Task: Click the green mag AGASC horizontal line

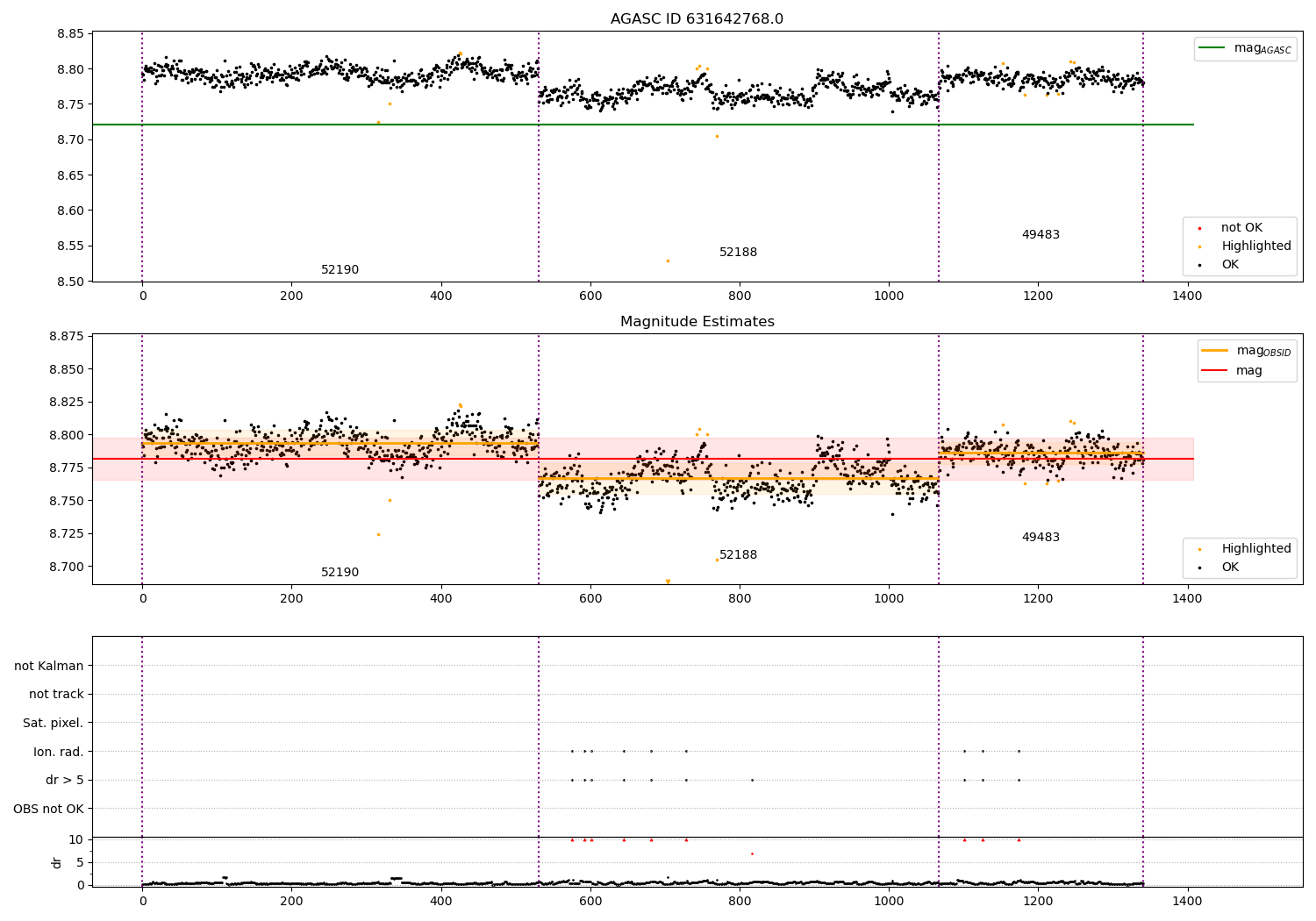Action: (642, 125)
